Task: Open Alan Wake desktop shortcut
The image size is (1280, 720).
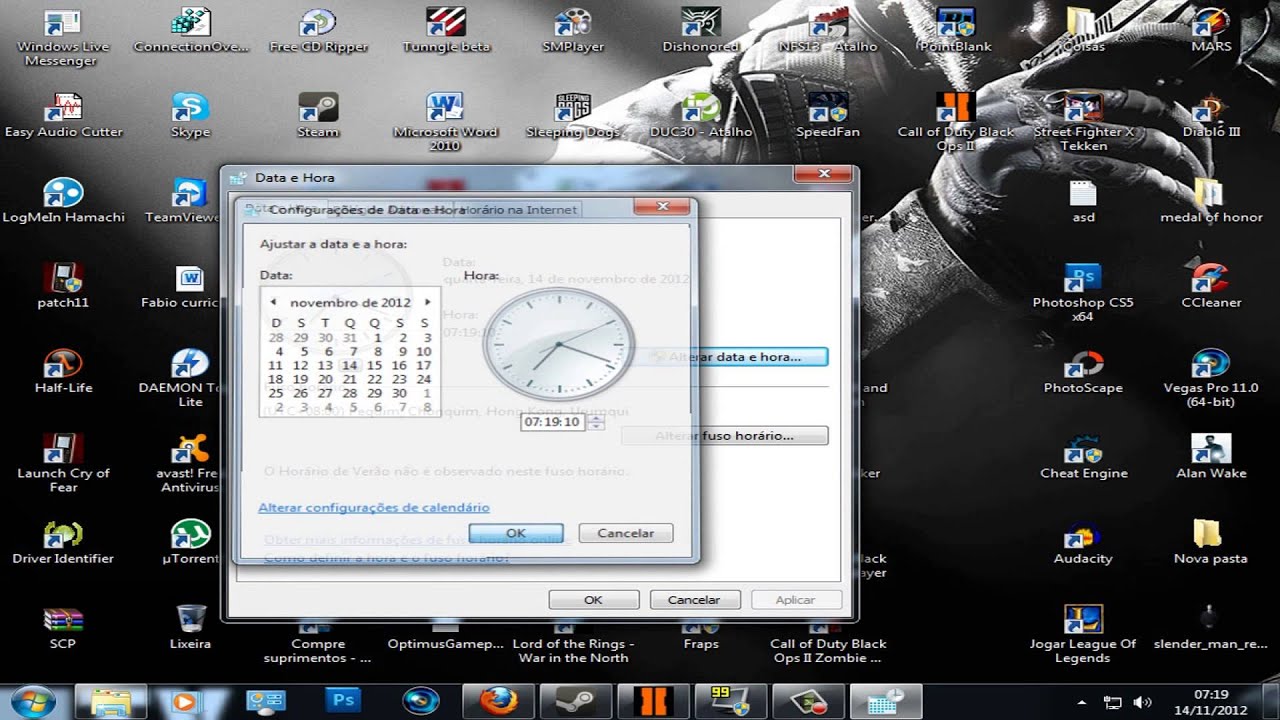Action: click(1211, 458)
